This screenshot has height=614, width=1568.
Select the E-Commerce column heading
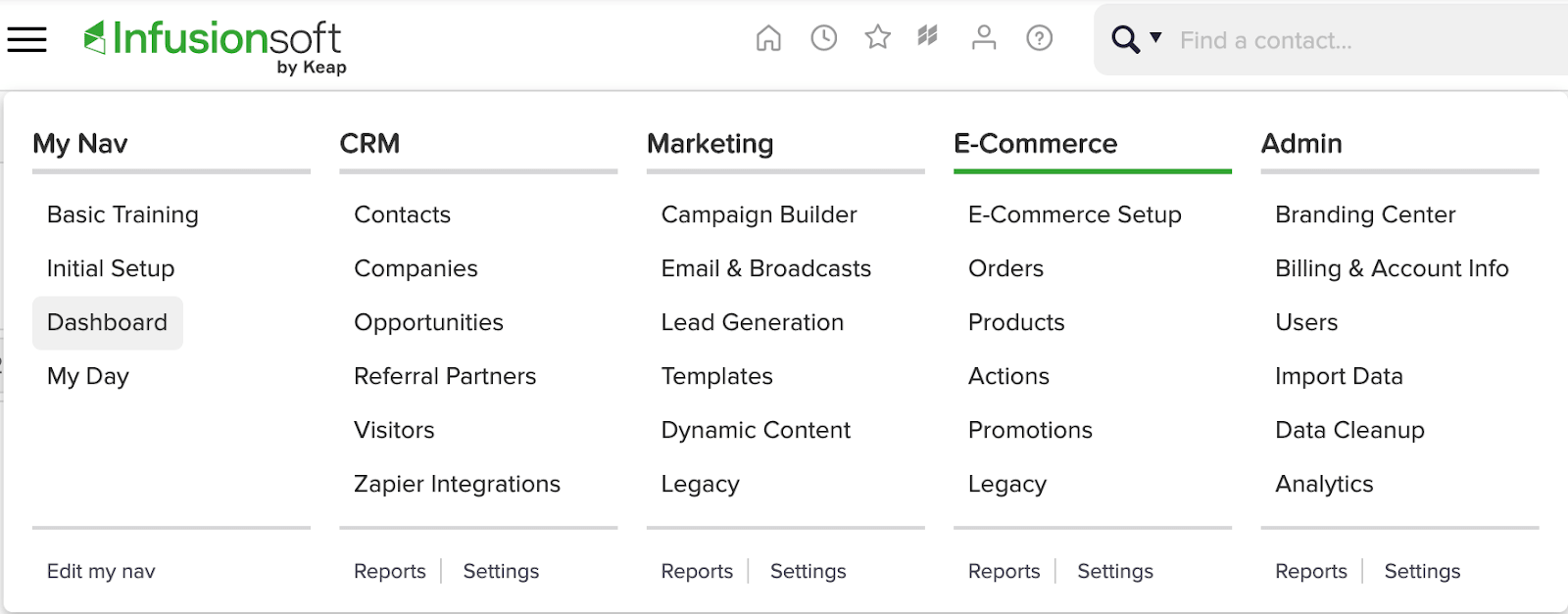coord(1036,144)
